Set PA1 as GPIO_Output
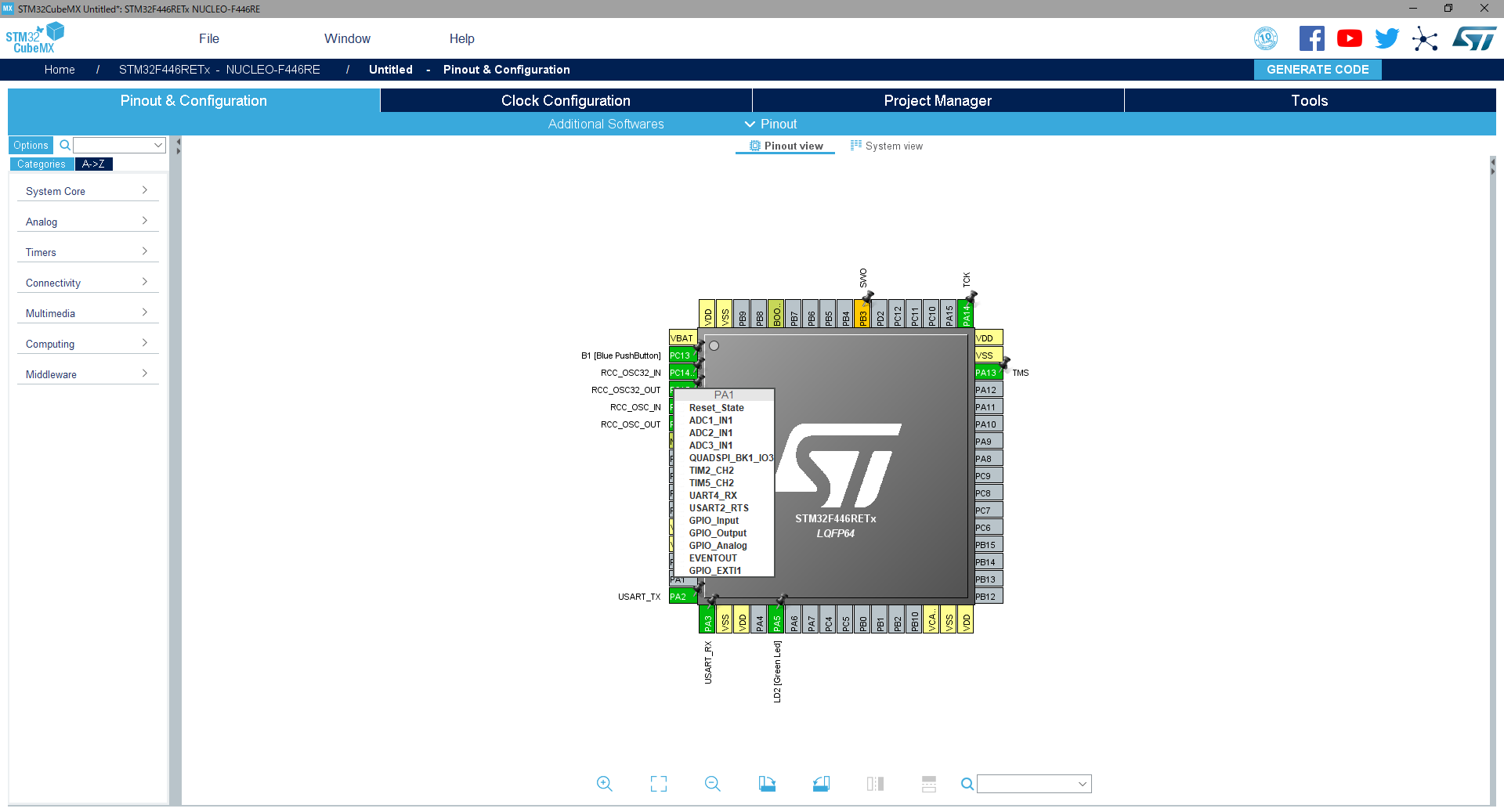Image resolution: width=1504 pixels, height=812 pixels. click(718, 532)
